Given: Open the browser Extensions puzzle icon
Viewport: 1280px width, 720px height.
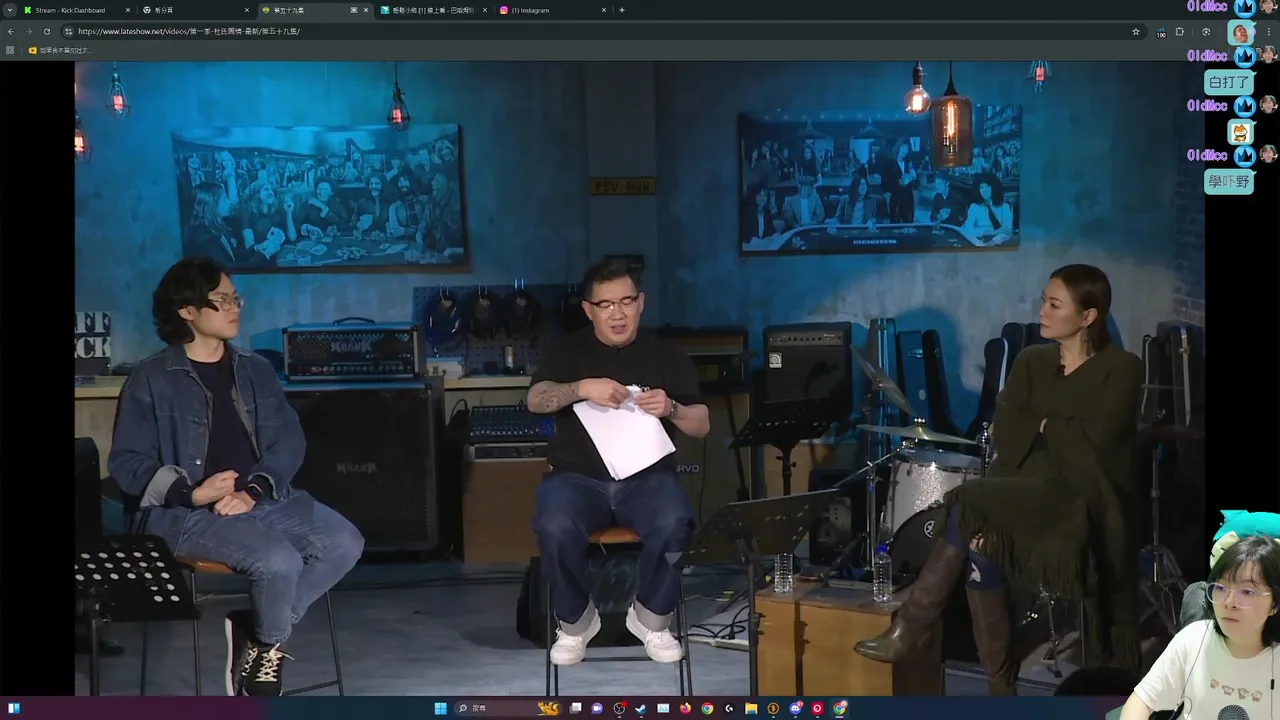Looking at the screenshot, I should click(x=1180, y=32).
